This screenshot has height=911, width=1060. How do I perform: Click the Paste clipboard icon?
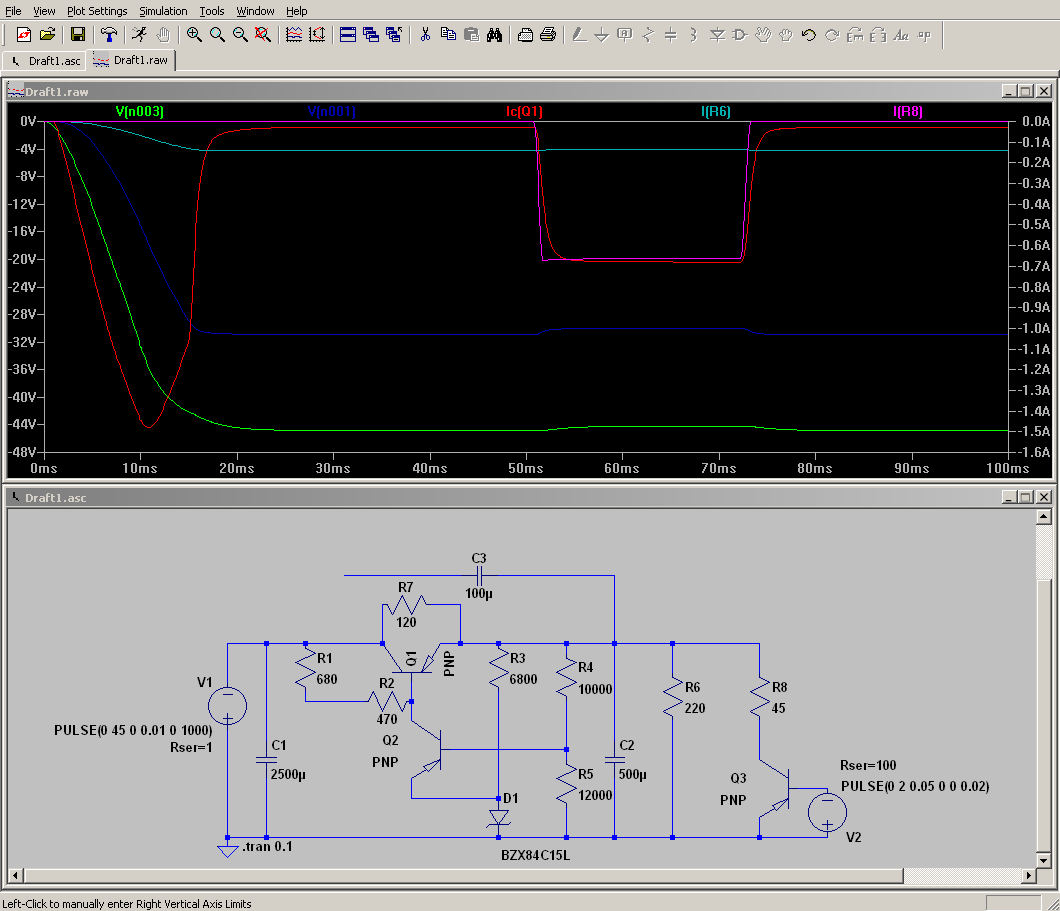pos(471,34)
